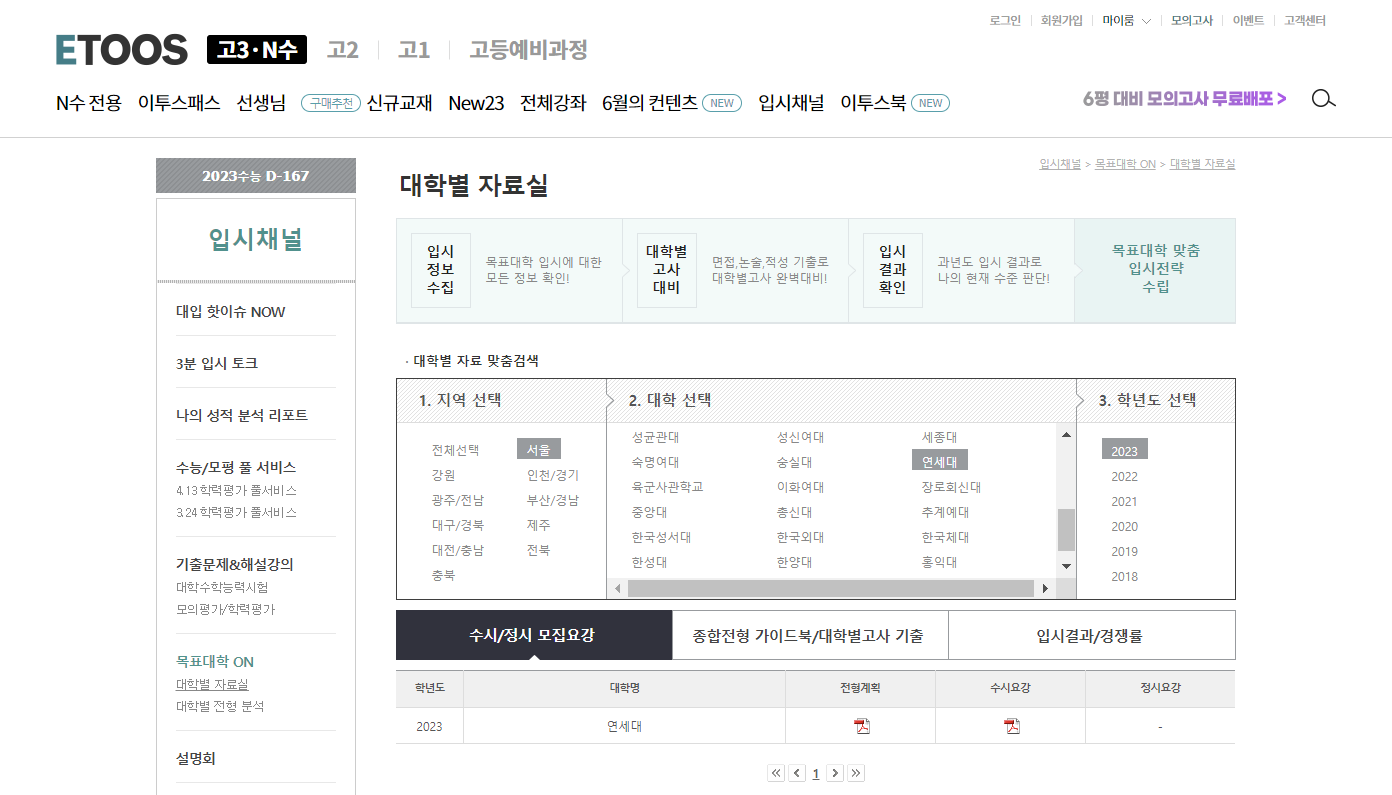Open the 선생님 menu
The height and width of the screenshot is (795, 1392).
[261, 103]
